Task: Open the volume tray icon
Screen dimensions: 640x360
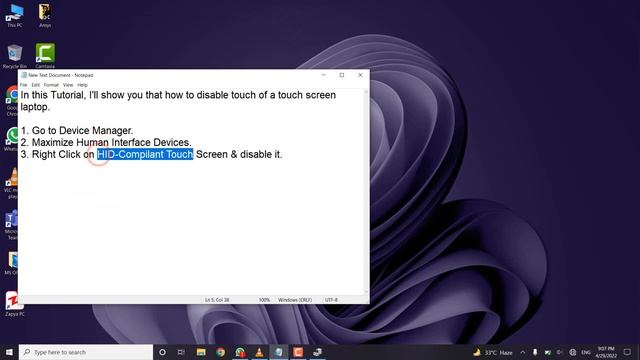Action: pos(560,352)
